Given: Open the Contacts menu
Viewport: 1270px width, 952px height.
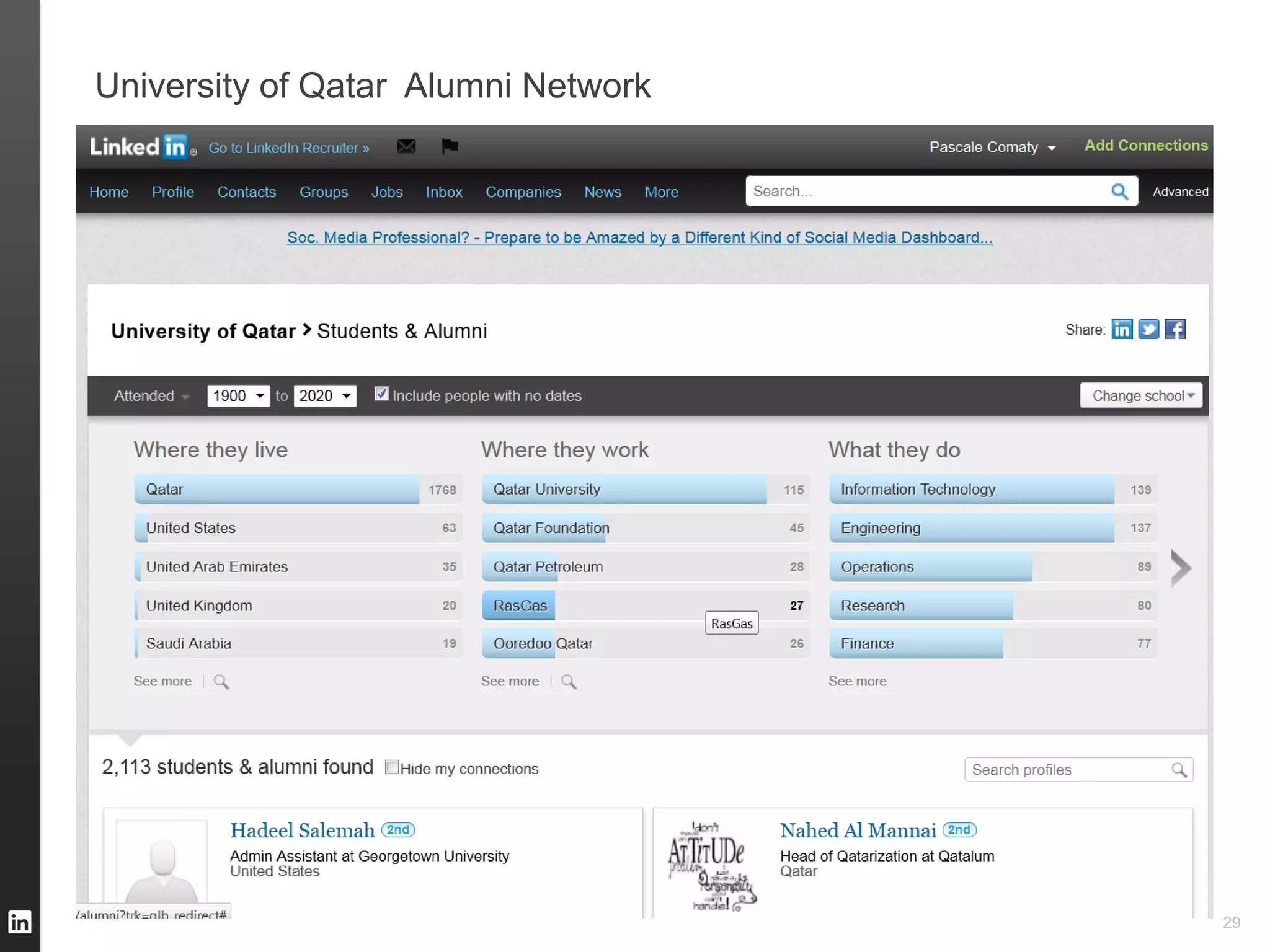Looking at the screenshot, I should pyautogui.click(x=247, y=192).
